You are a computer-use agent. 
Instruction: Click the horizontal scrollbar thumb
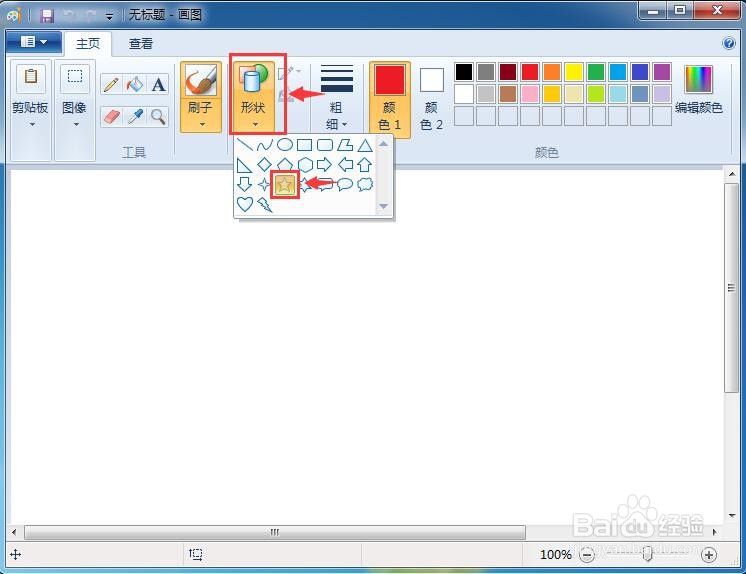[x=275, y=532]
